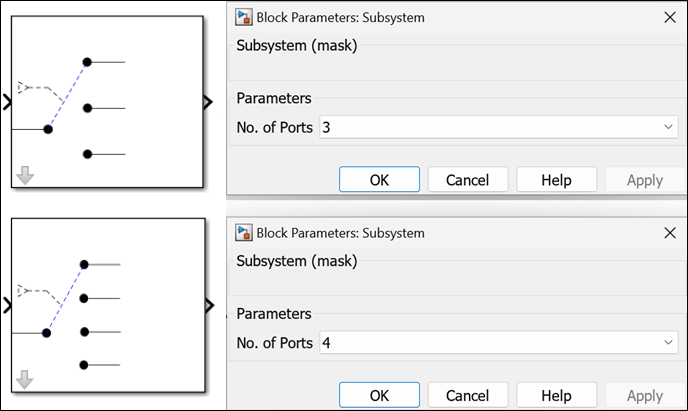The width and height of the screenshot is (688, 411).
Task: Click the output port arrow of bottom subsystem block
Action: point(207,306)
